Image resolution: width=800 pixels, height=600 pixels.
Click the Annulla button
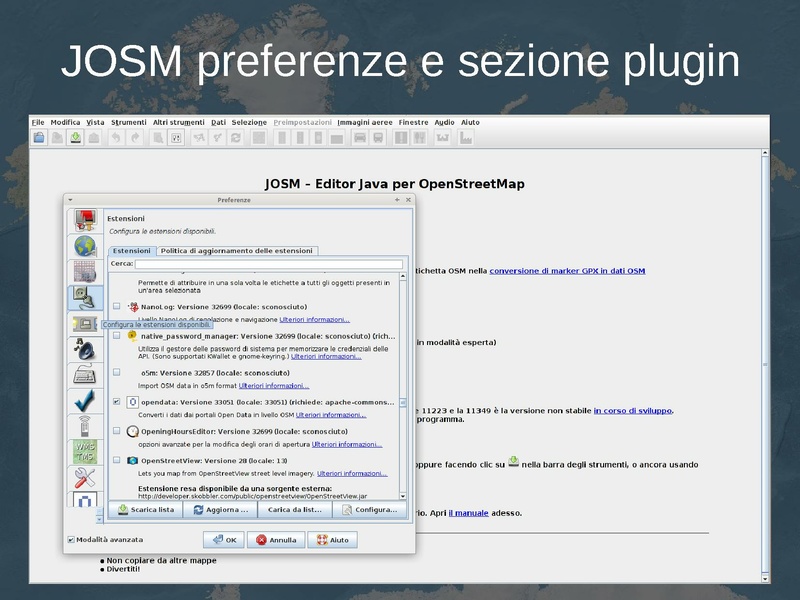pos(275,540)
